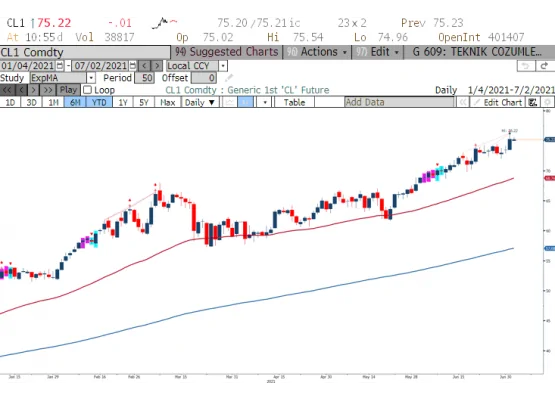Click the G 609: TEKNIK COZUMLE chart title
The width and height of the screenshot is (555, 400).
[477, 52]
